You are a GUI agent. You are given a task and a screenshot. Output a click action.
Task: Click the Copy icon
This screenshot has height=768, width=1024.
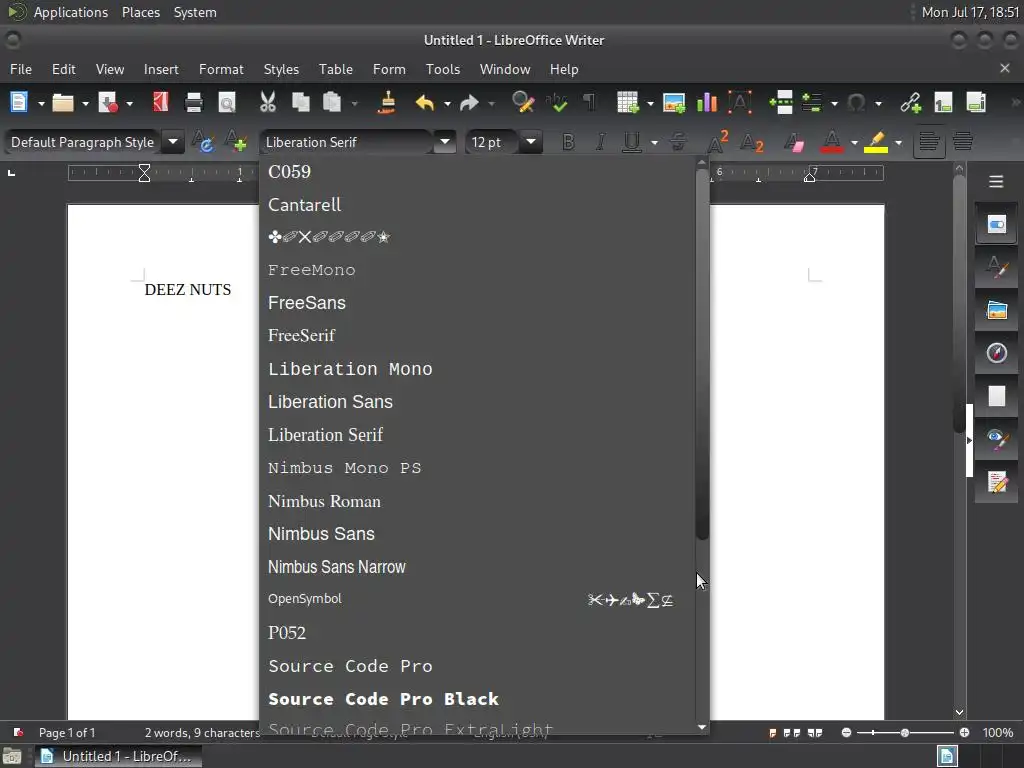coord(300,103)
